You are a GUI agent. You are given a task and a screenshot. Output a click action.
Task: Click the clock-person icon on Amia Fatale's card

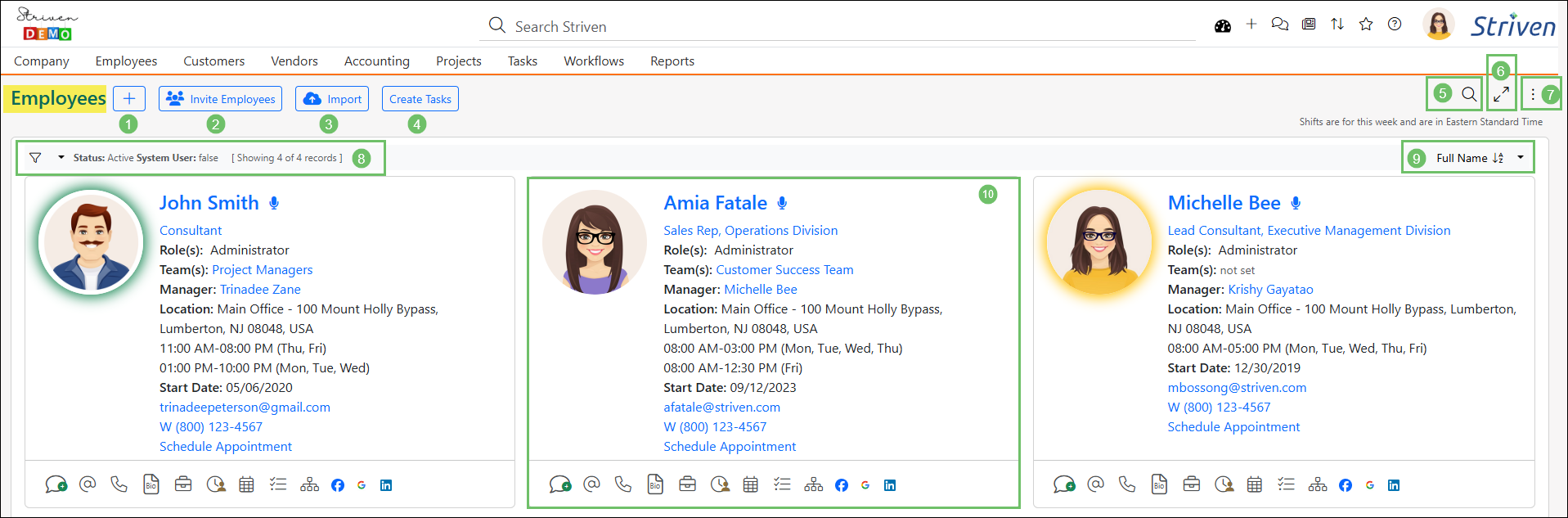720,484
